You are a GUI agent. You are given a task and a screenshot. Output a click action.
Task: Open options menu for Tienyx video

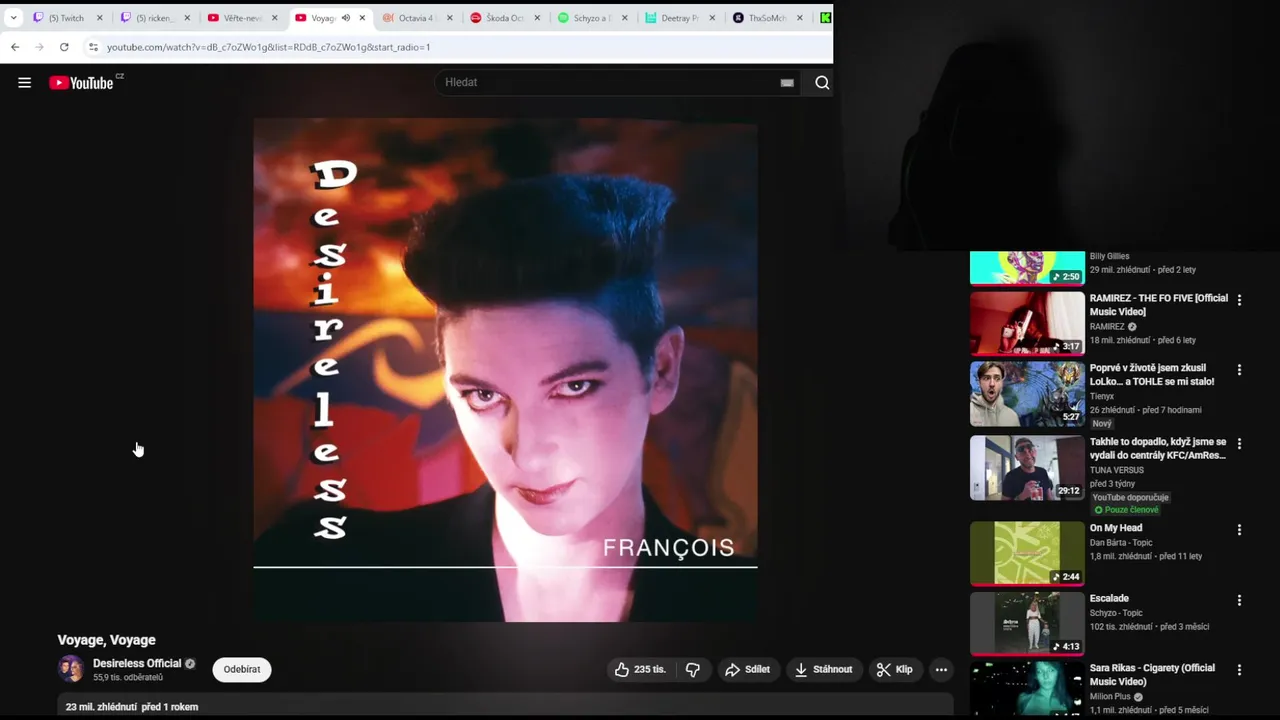(x=1239, y=370)
